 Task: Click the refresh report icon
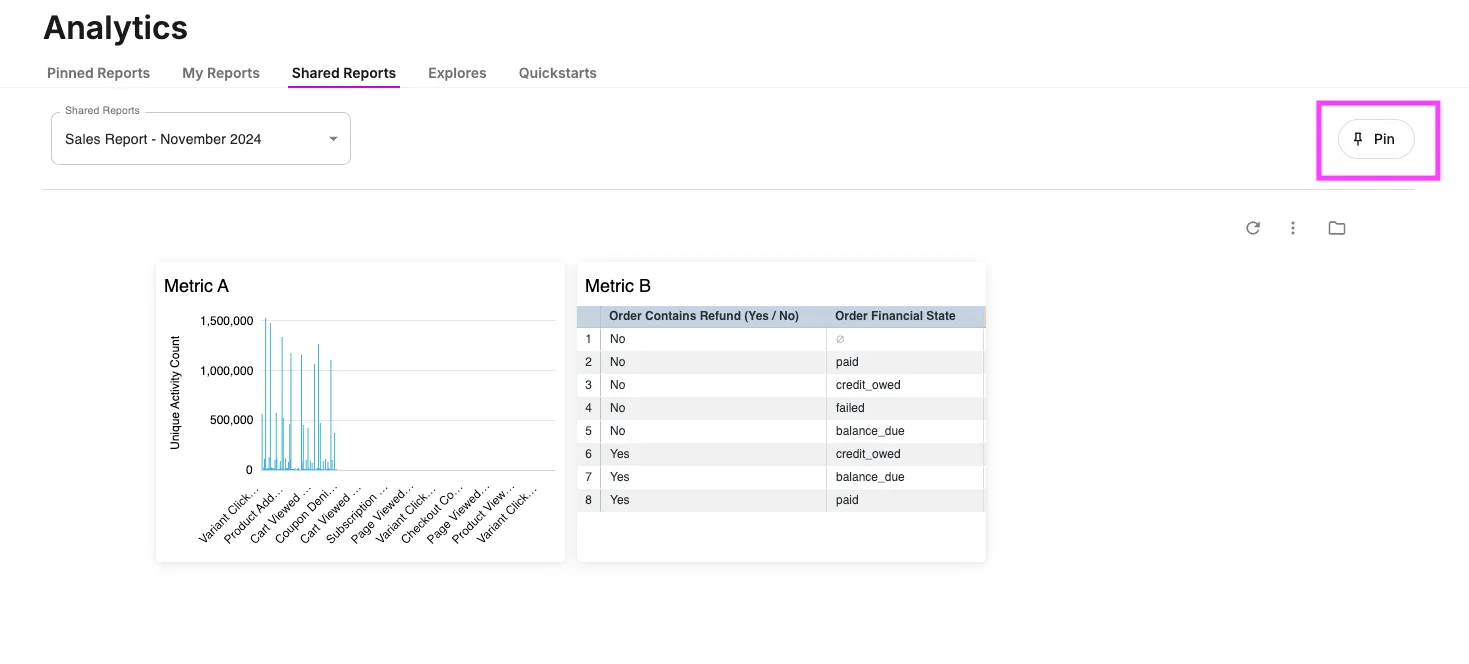point(1253,228)
